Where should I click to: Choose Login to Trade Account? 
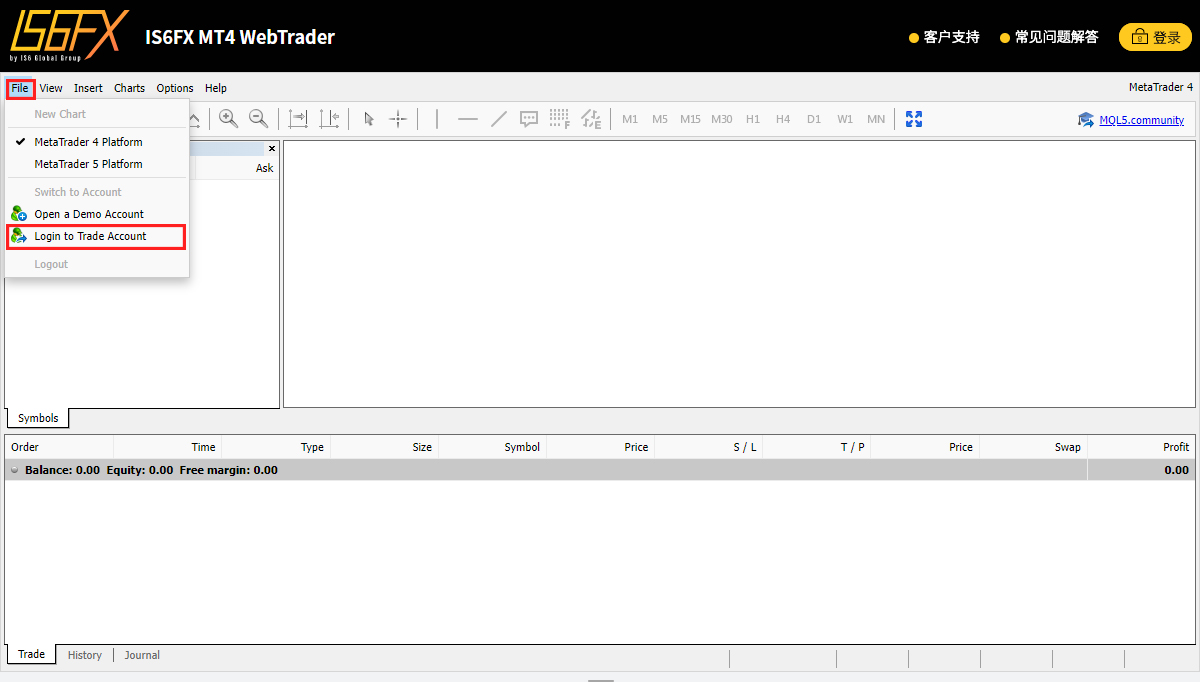click(97, 236)
